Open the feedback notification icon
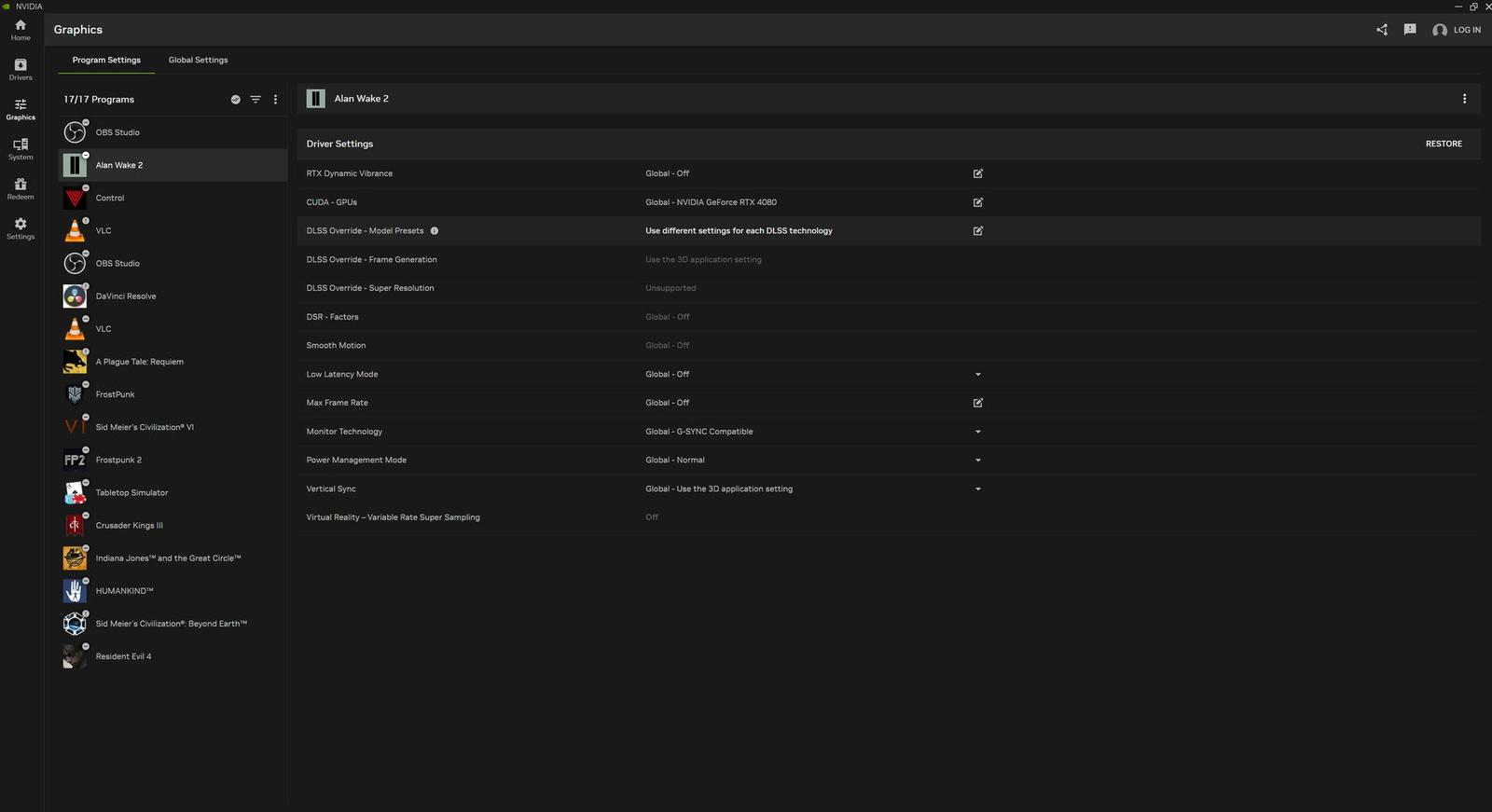This screenshot has width=1492, height=812. [x=1410, y=30]
